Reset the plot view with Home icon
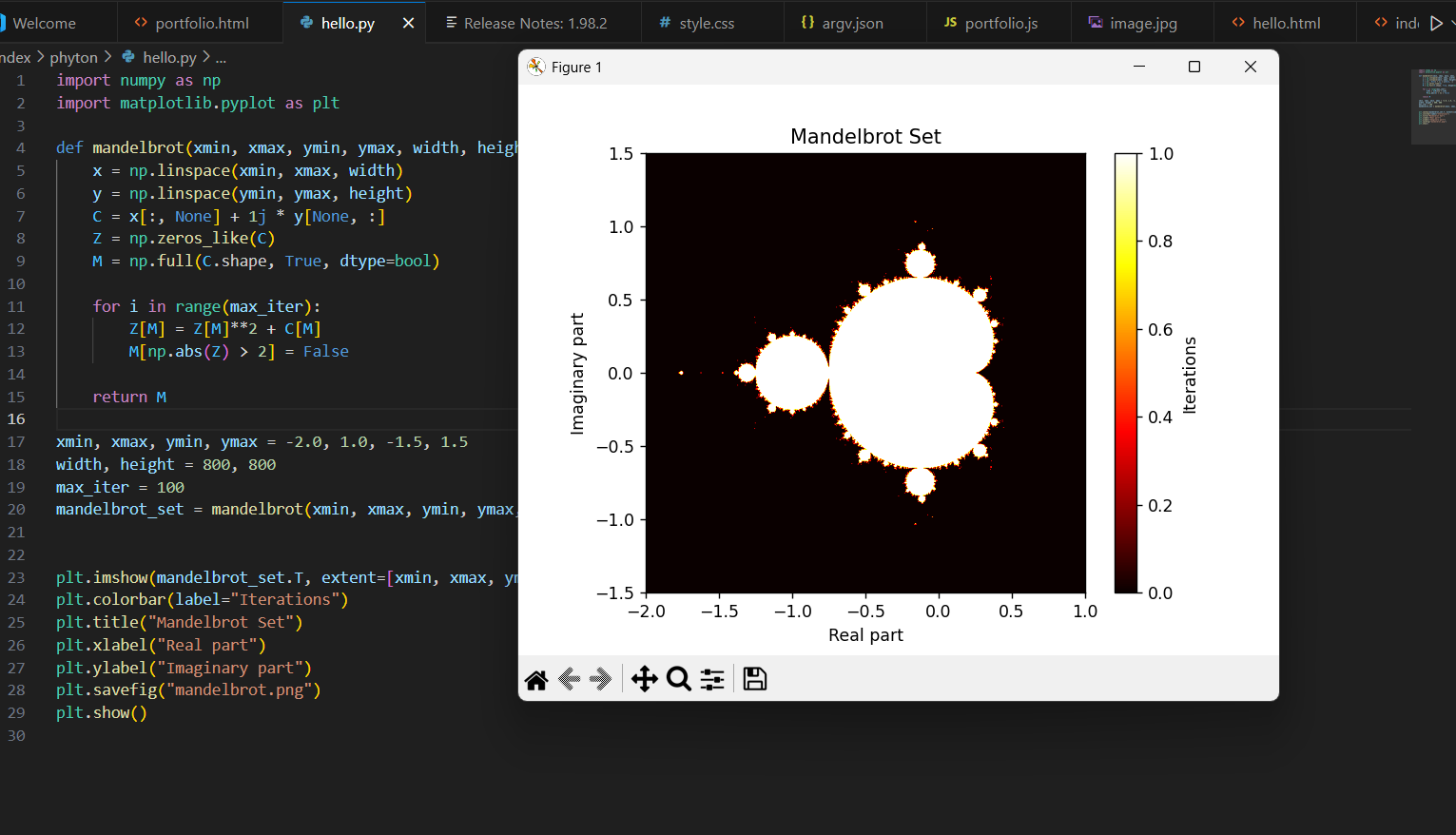Viewport: 1456px width, 835px height. [536, 679]
